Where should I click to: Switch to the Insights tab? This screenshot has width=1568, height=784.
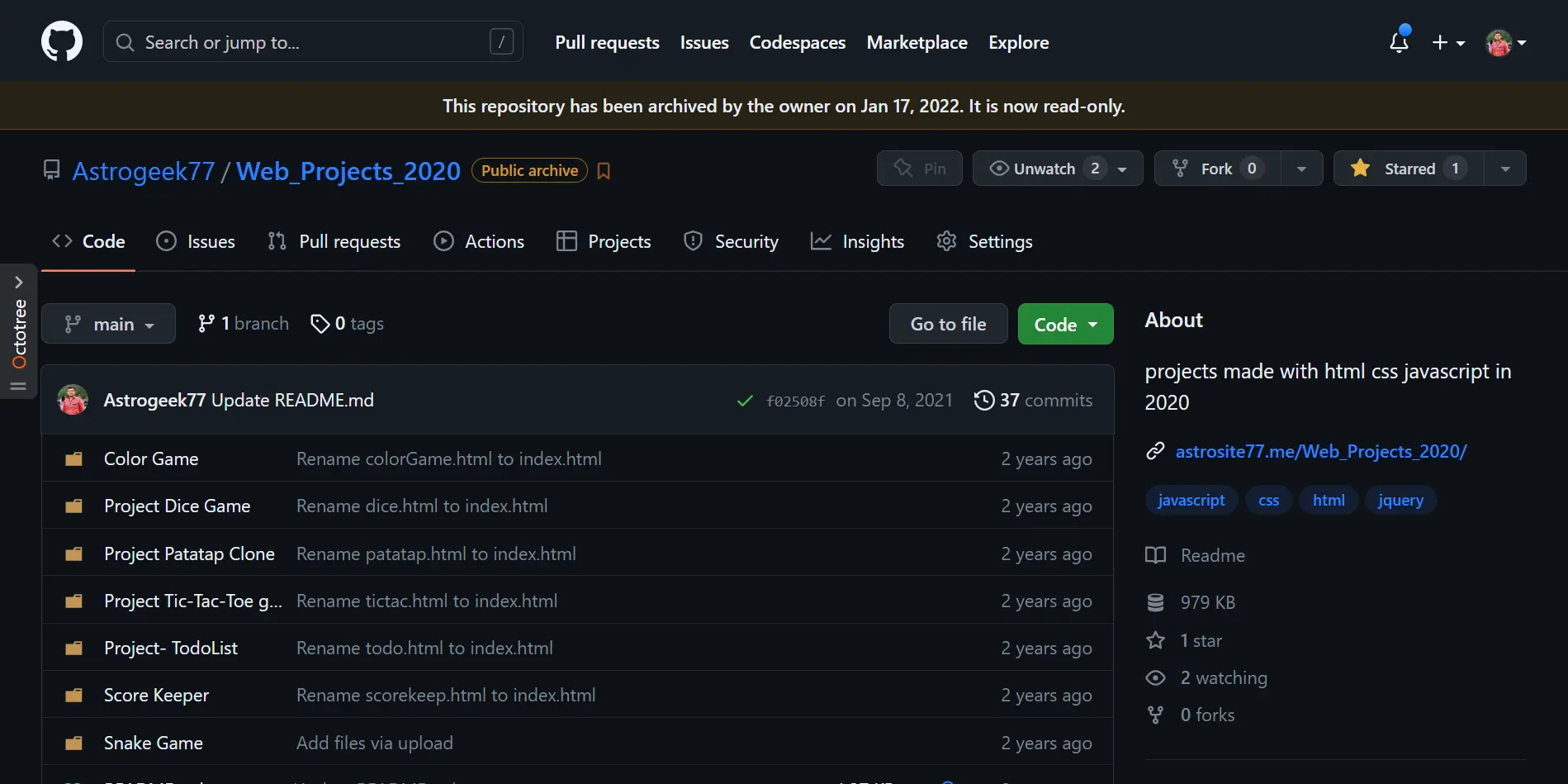pos(858,242)
